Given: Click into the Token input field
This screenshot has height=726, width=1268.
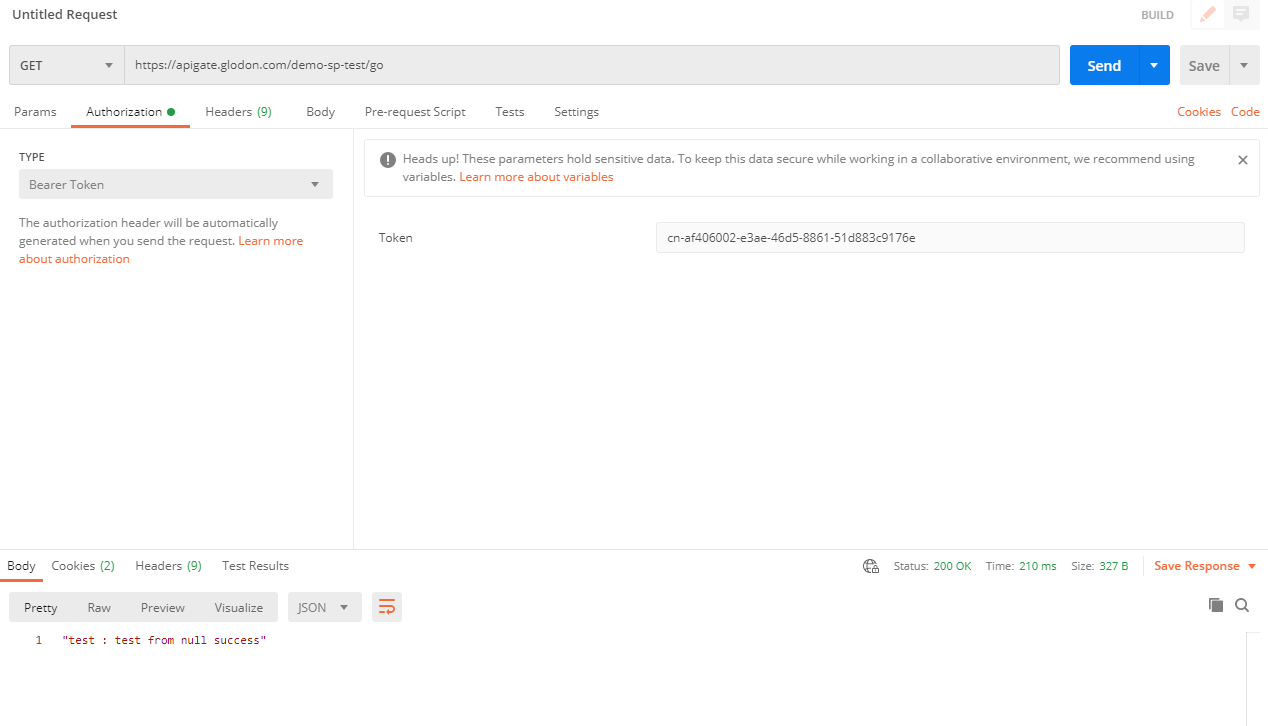Looking at the screenshot, I should pyautogui.click(x=949, y=238).
